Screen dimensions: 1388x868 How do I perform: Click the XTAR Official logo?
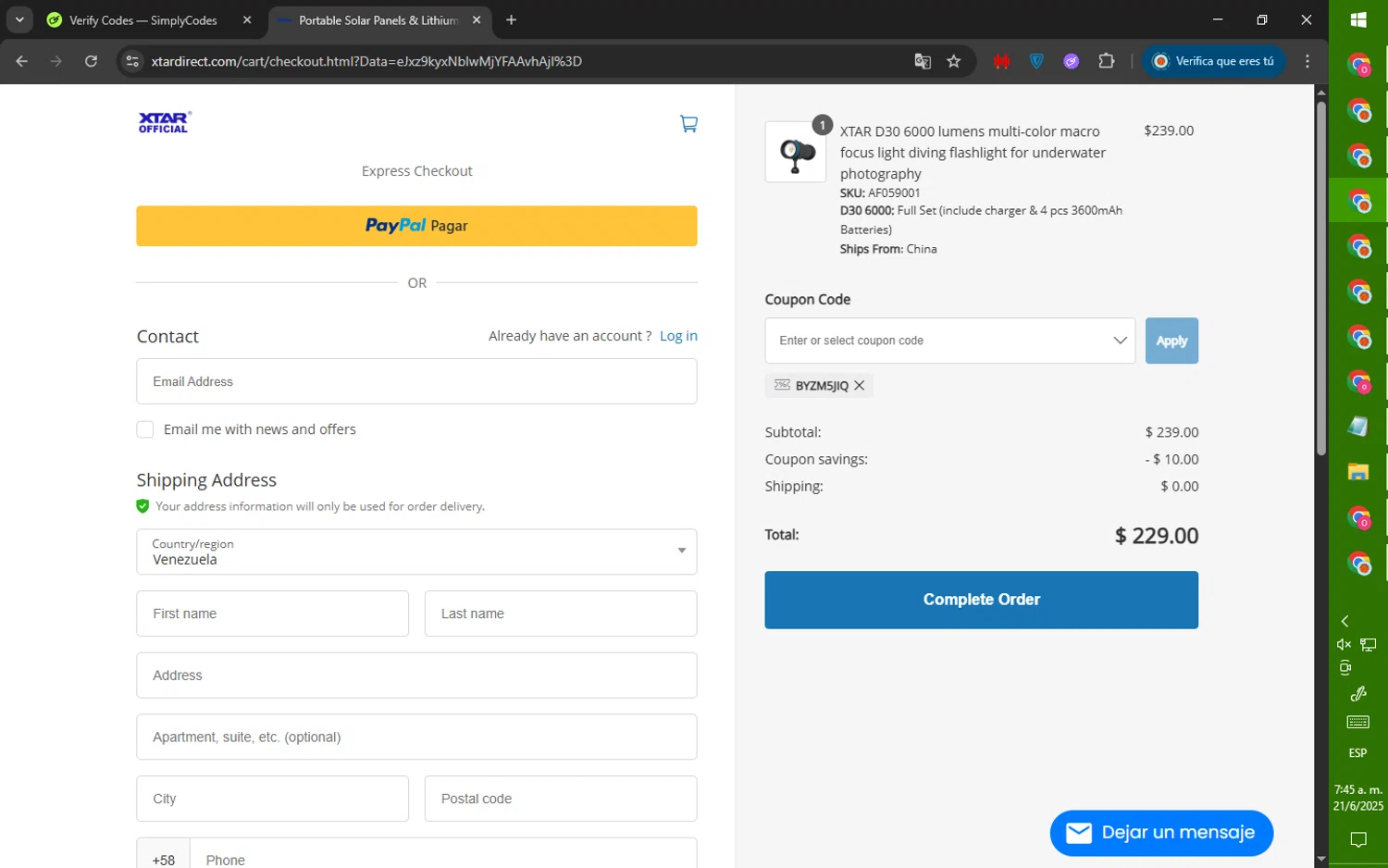pyautogui.click(x=165, y=122)
